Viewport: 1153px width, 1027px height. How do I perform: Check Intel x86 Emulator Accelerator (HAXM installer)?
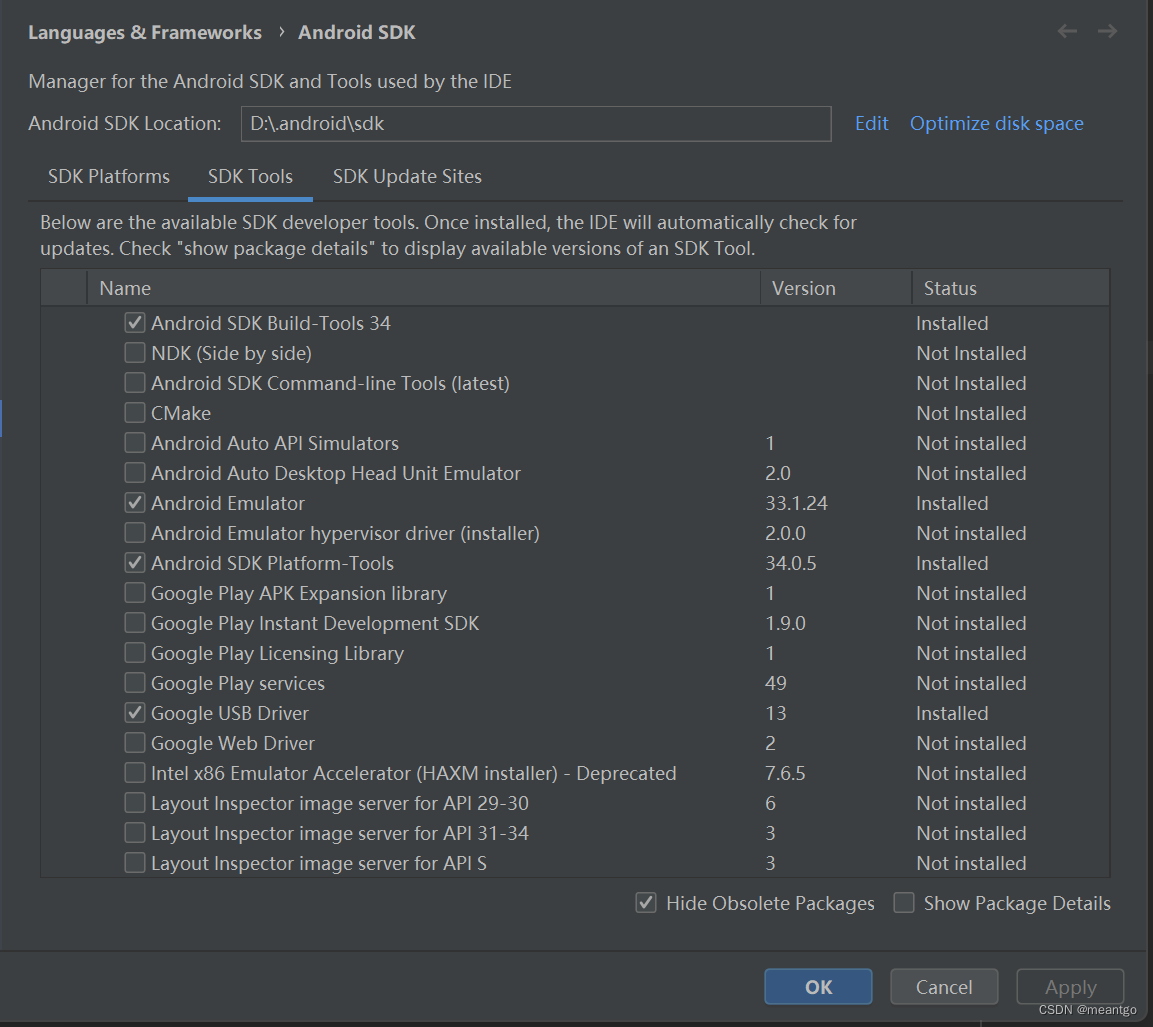pos(135,773)
